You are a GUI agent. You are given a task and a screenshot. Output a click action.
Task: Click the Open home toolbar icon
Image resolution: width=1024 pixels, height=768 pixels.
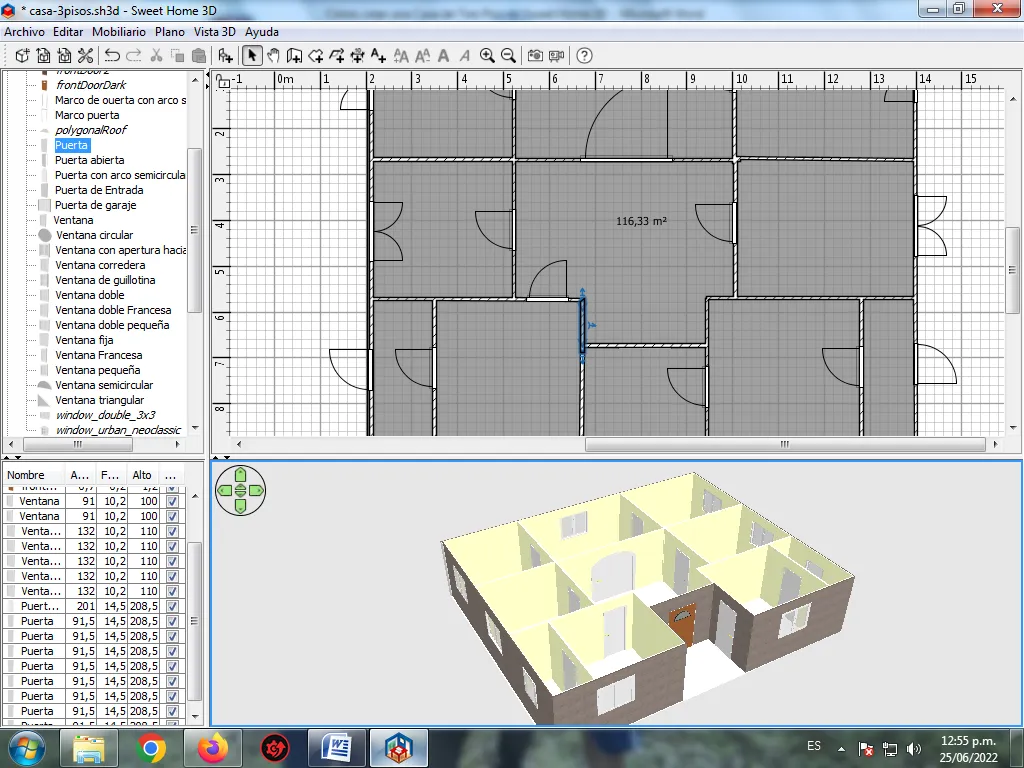coord(43,56)
